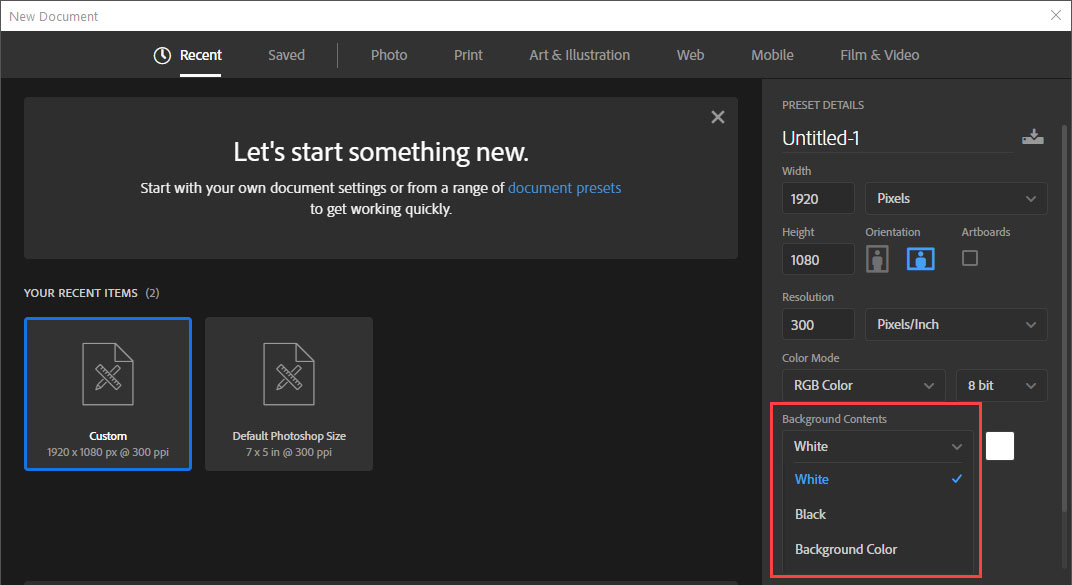Click the clock icon beside Recent
Image resolution: width=1072 pixels, height=585 pixels.
162,55
